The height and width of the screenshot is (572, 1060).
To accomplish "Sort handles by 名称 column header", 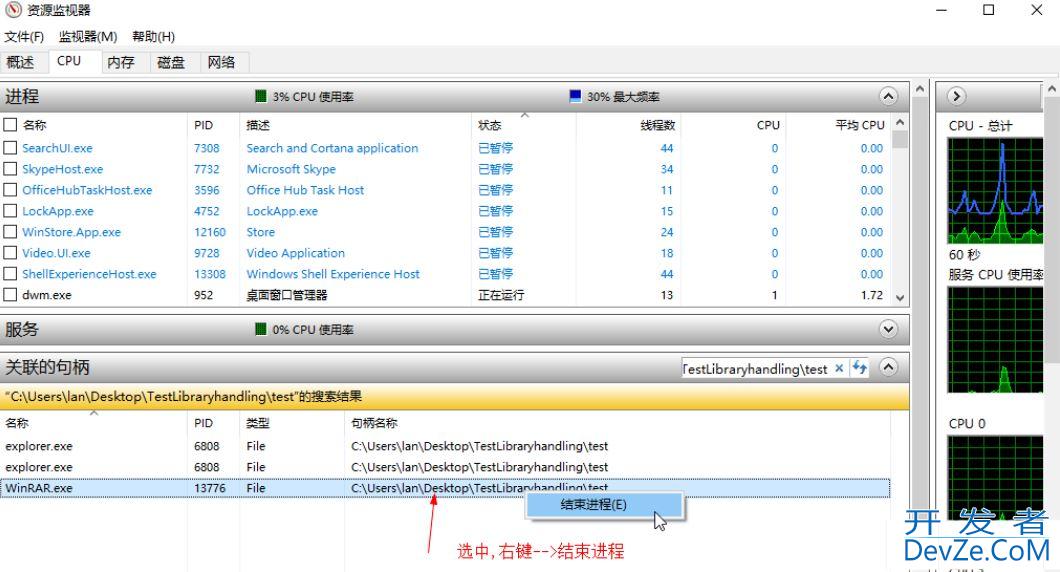I will point(18,423).
